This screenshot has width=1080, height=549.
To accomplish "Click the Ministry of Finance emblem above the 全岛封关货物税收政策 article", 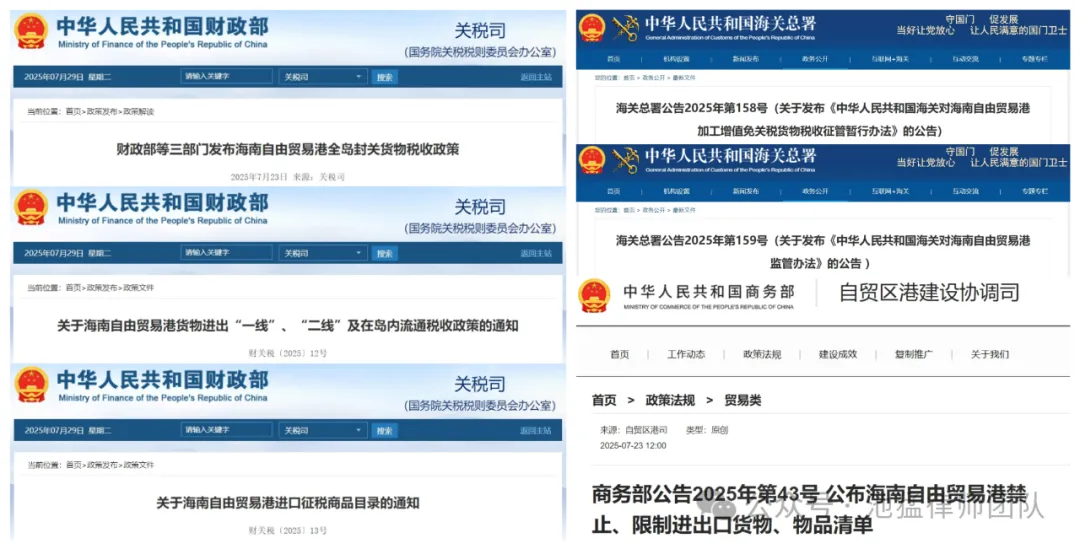I will [x=31, y=31].
